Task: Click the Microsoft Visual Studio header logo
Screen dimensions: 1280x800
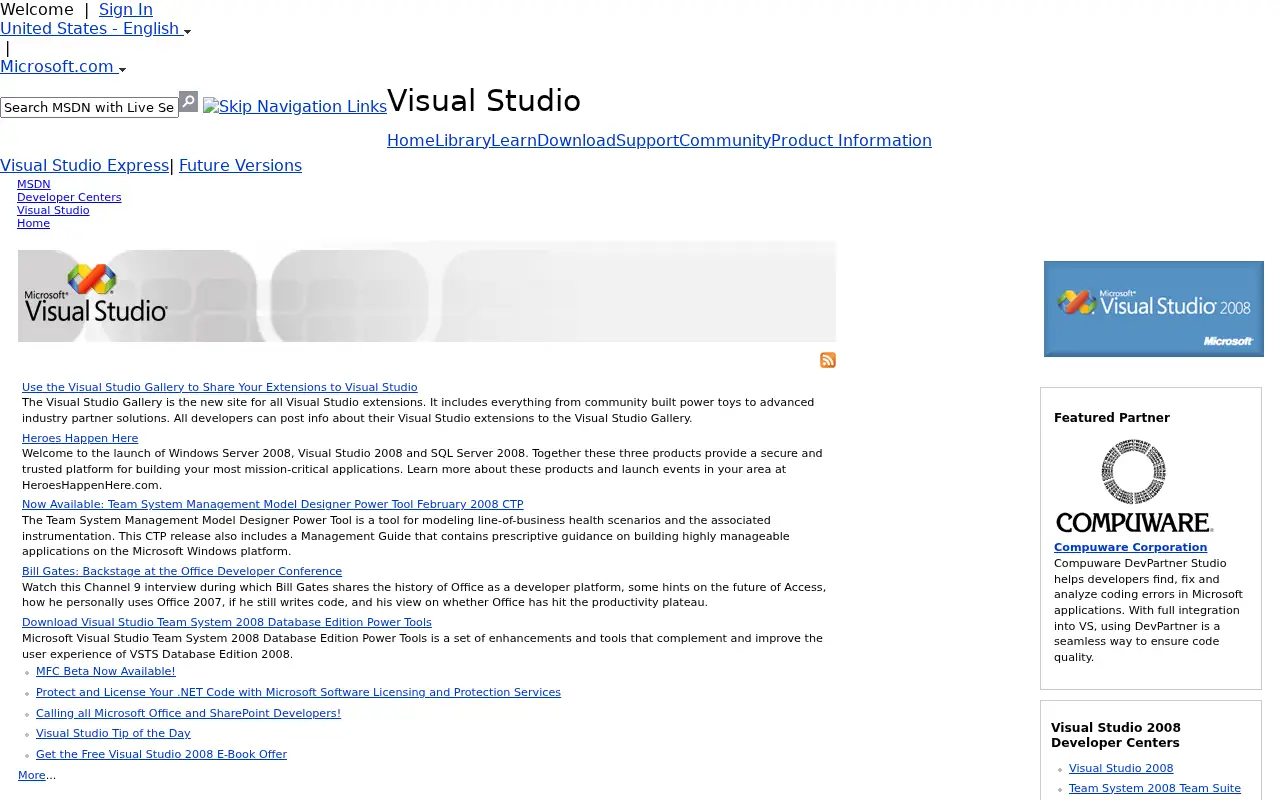Action: (x=96, y=293)
